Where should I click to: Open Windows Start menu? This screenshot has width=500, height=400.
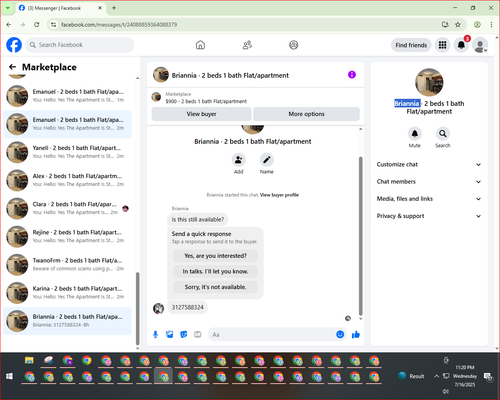9,376
